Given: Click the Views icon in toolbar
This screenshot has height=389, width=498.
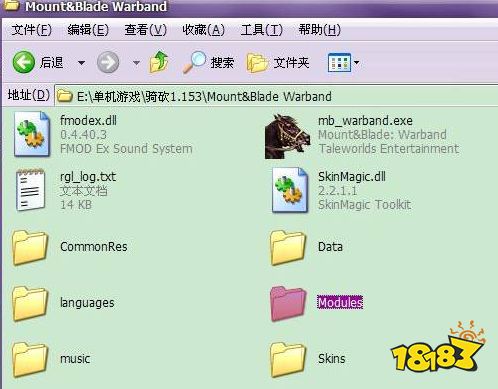Looking at the screenshot, I should pyautogui.click(x=339, y=62).
